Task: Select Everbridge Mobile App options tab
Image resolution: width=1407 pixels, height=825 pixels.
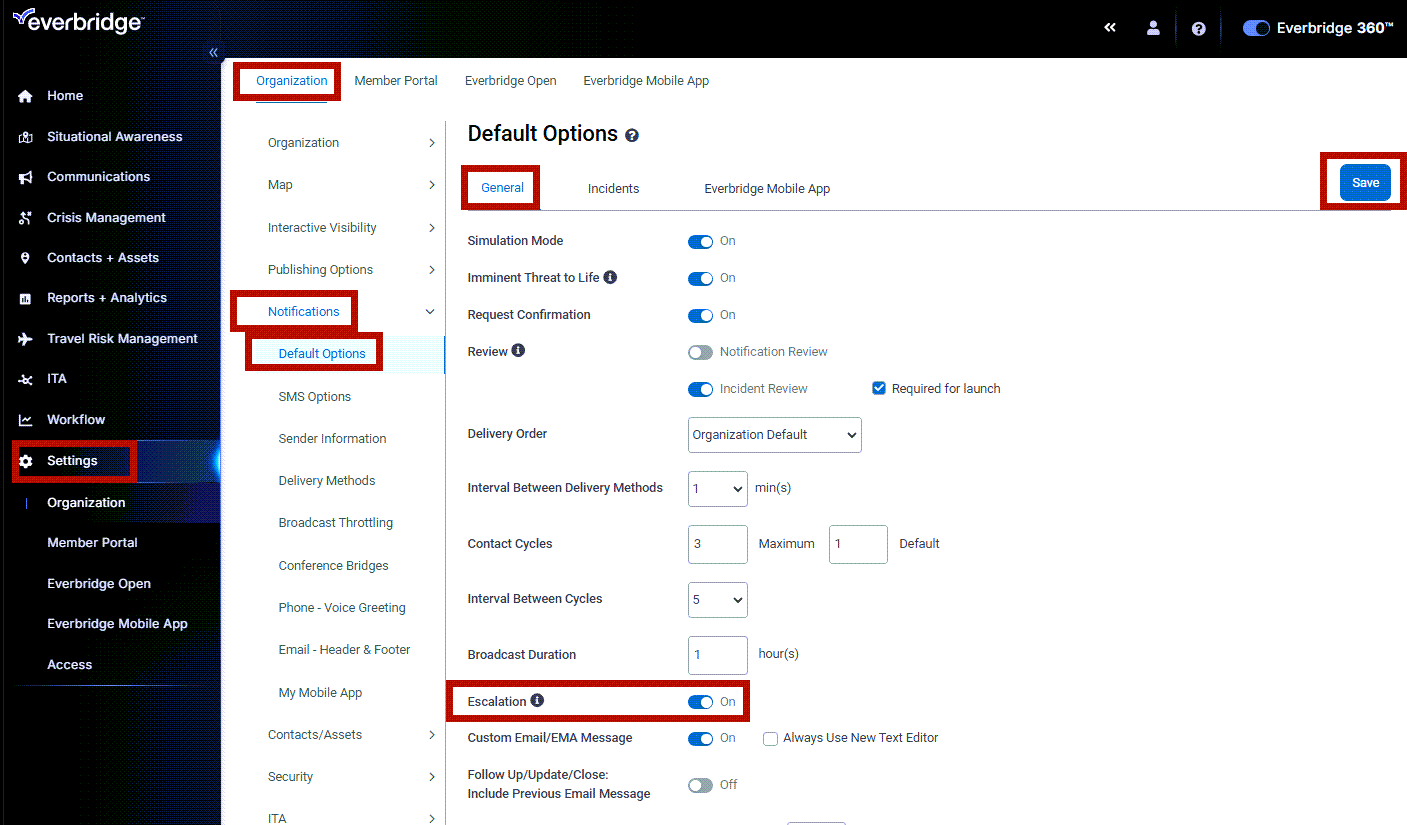Action: 767,189
